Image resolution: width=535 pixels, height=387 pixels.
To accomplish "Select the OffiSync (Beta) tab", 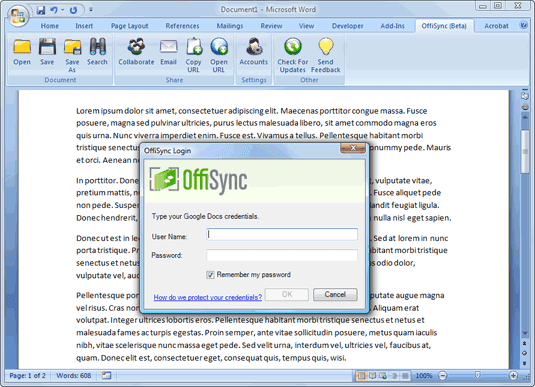I will coord(444,26).
